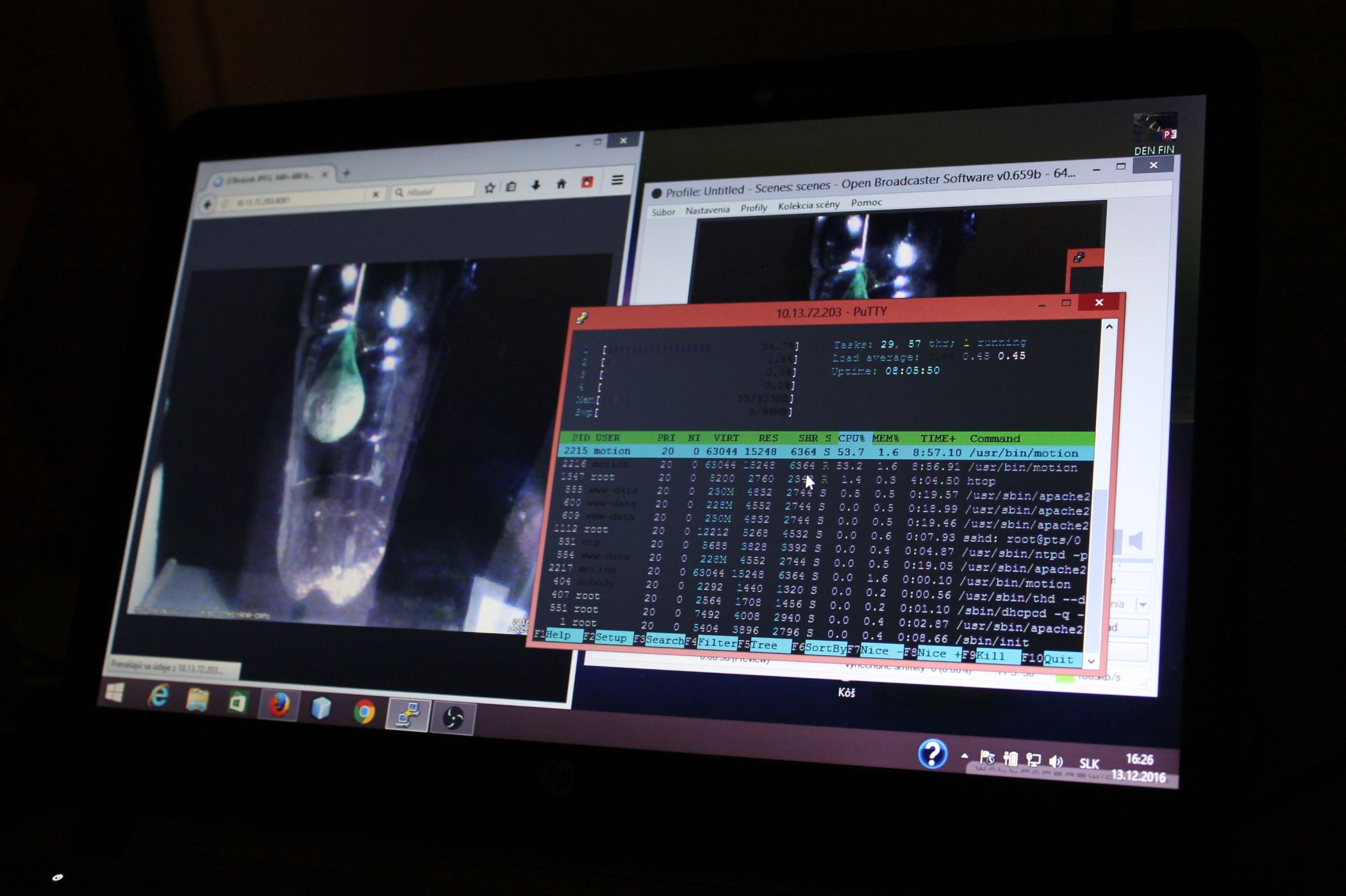Viewport: 1346px width, 896px height.
Task: Open the Pomoc menu in OBS
Action: [x=867, y=203]
